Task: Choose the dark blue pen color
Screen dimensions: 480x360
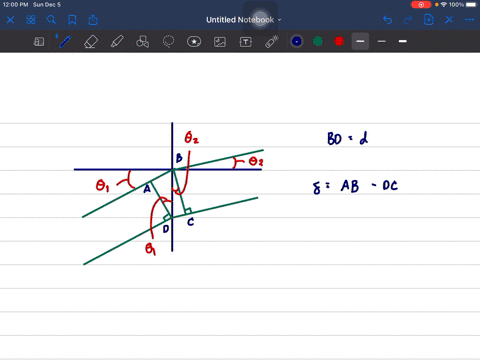Action: 297,41
